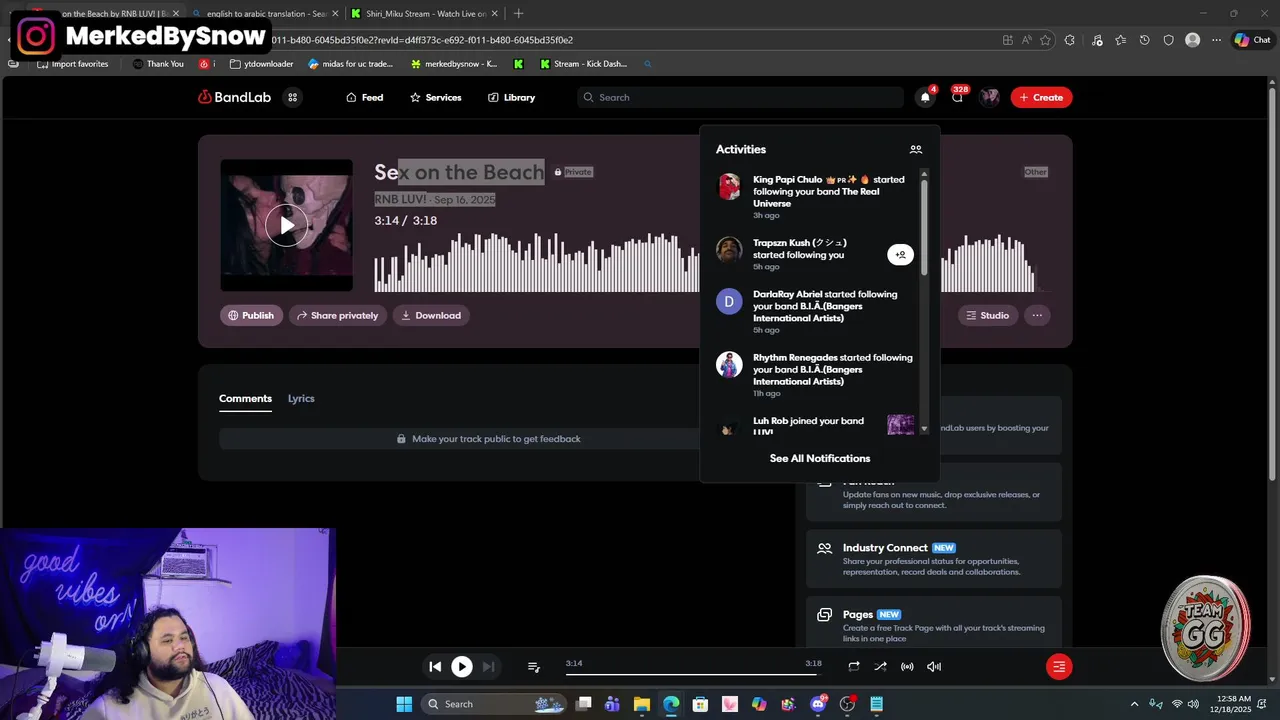Click the Activities panel scrollbar
The height and width of the screenshot is (720, 1280).
[924, 227]
